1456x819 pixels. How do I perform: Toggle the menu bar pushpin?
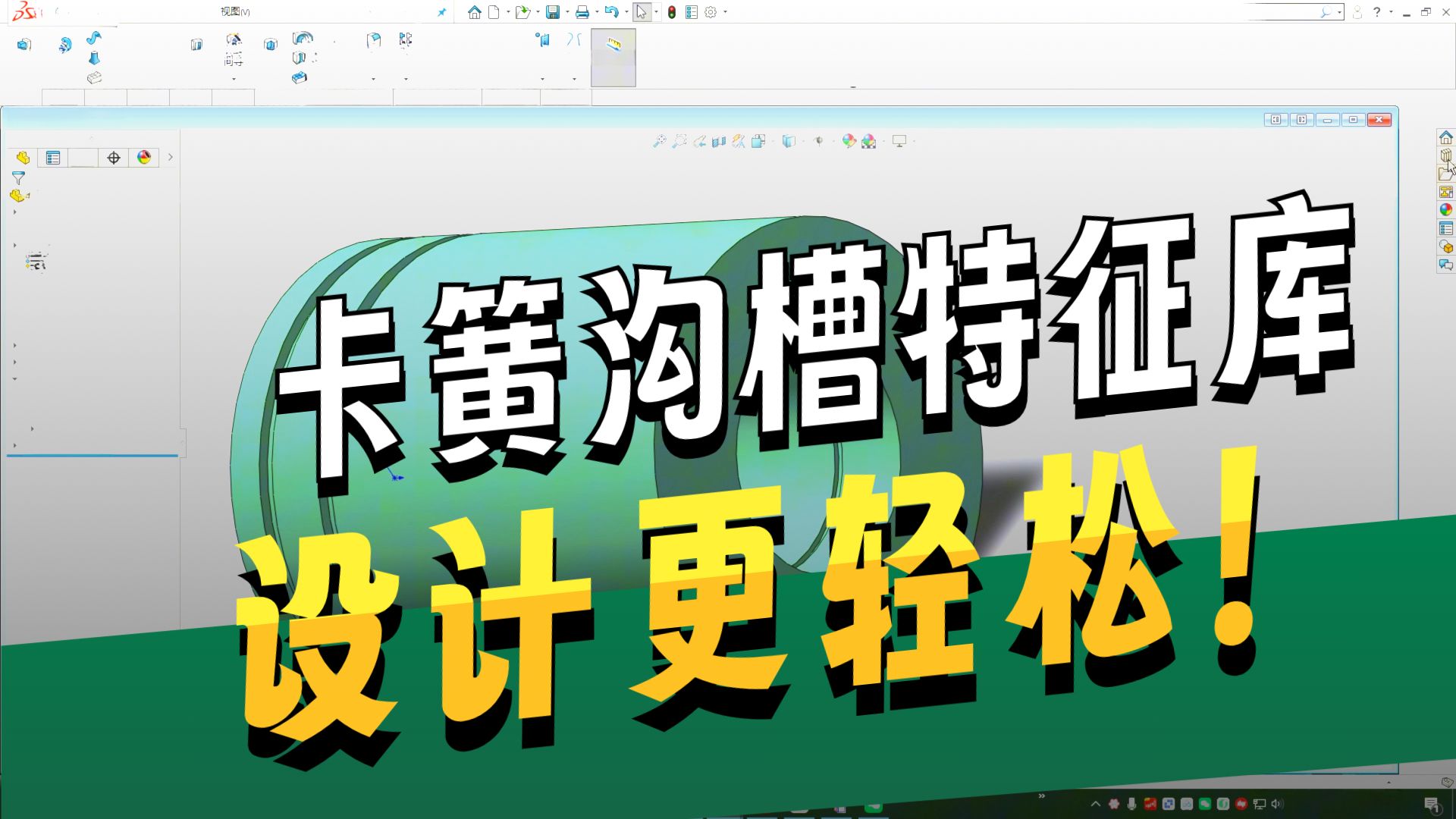(441, 11)
